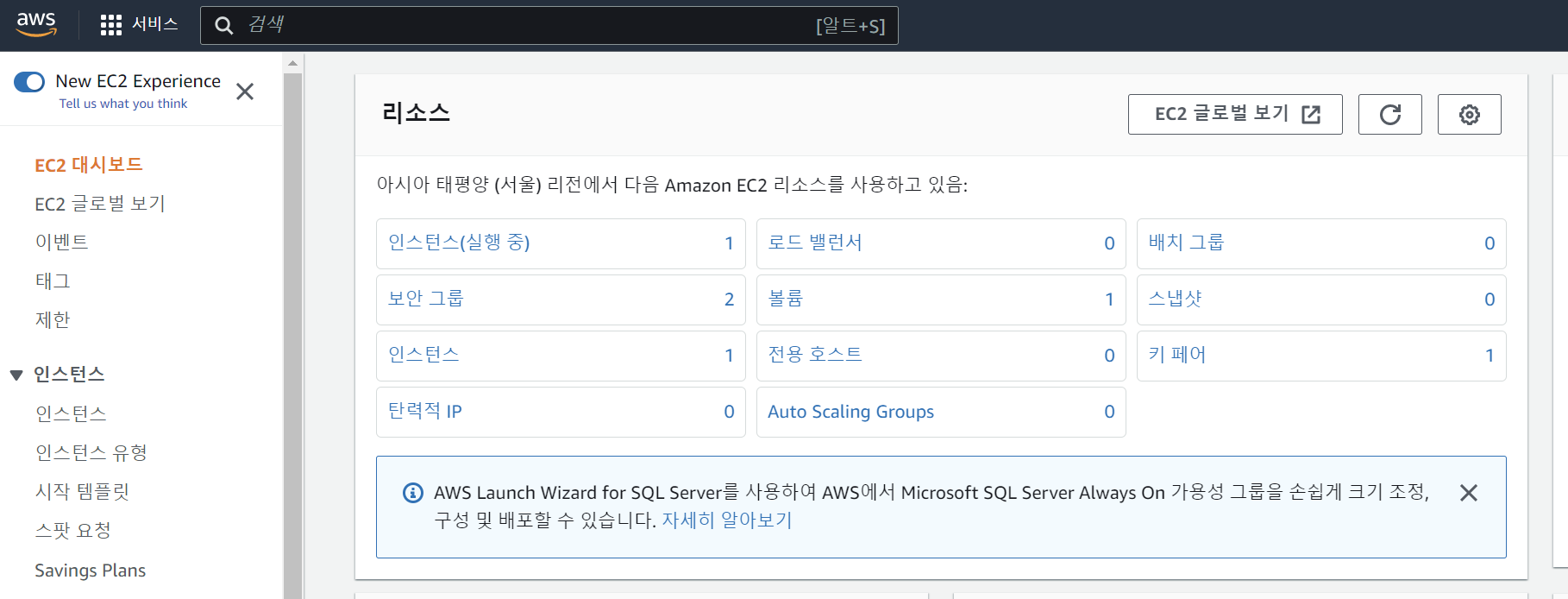Viewport: 1568px width, 599px height.
Task: Open the AWS home logo
Action: pos(36,25)
